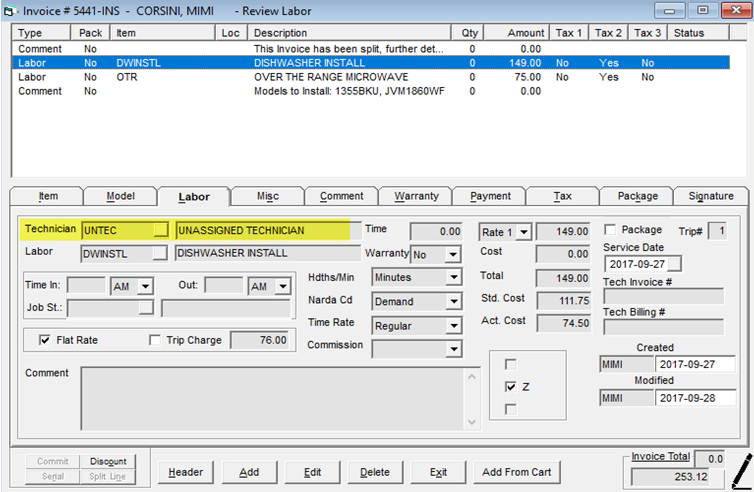Click the Tech Billing # field
This screenshot has height=492, width=754.
tap(664, 328)
